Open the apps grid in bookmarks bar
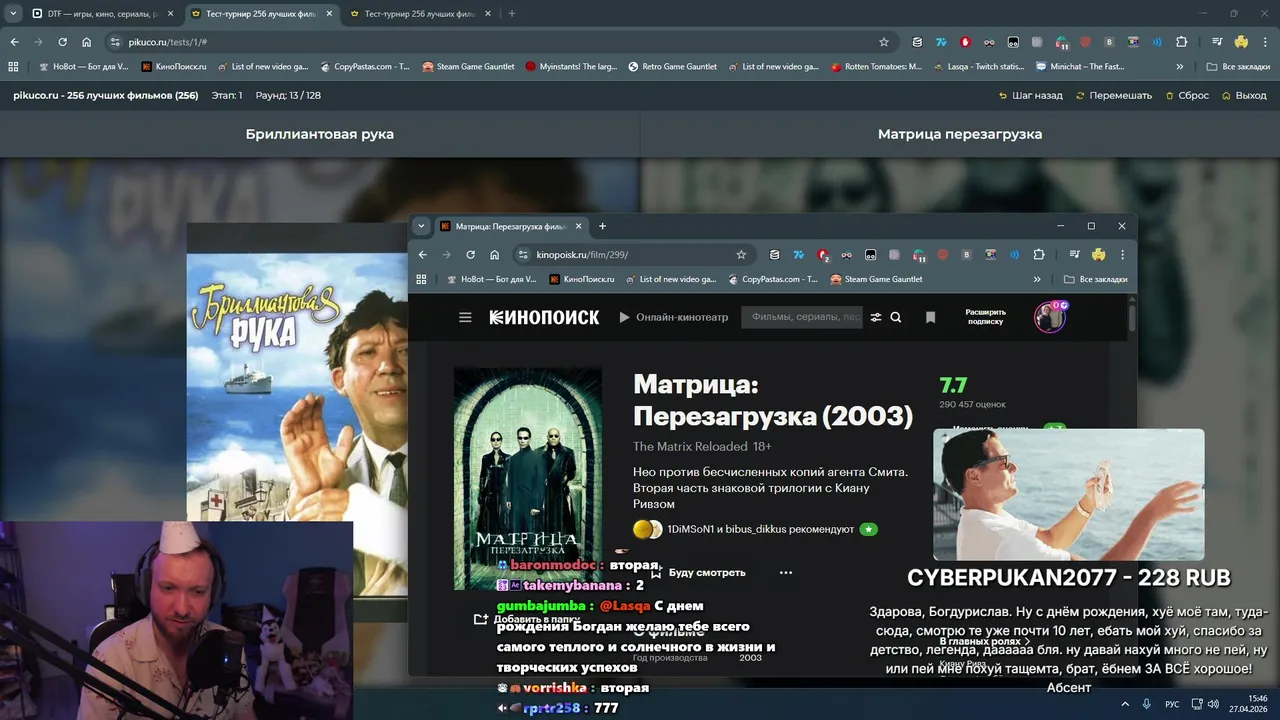 (x=13, y=67)
